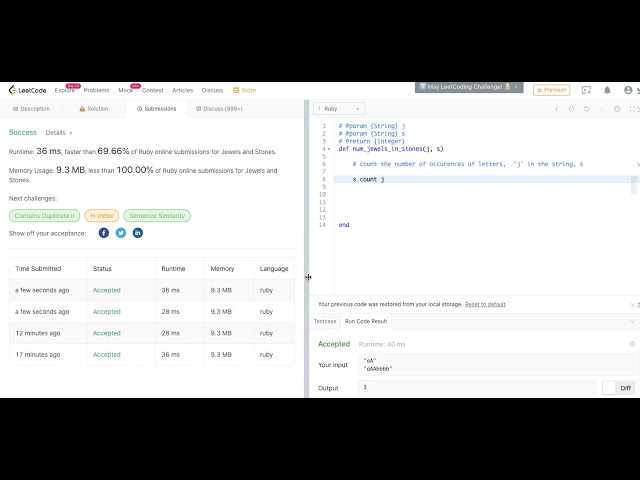Open Explore in the navigation bar
This screenshot has height=480, width=640.
[65, 91]
